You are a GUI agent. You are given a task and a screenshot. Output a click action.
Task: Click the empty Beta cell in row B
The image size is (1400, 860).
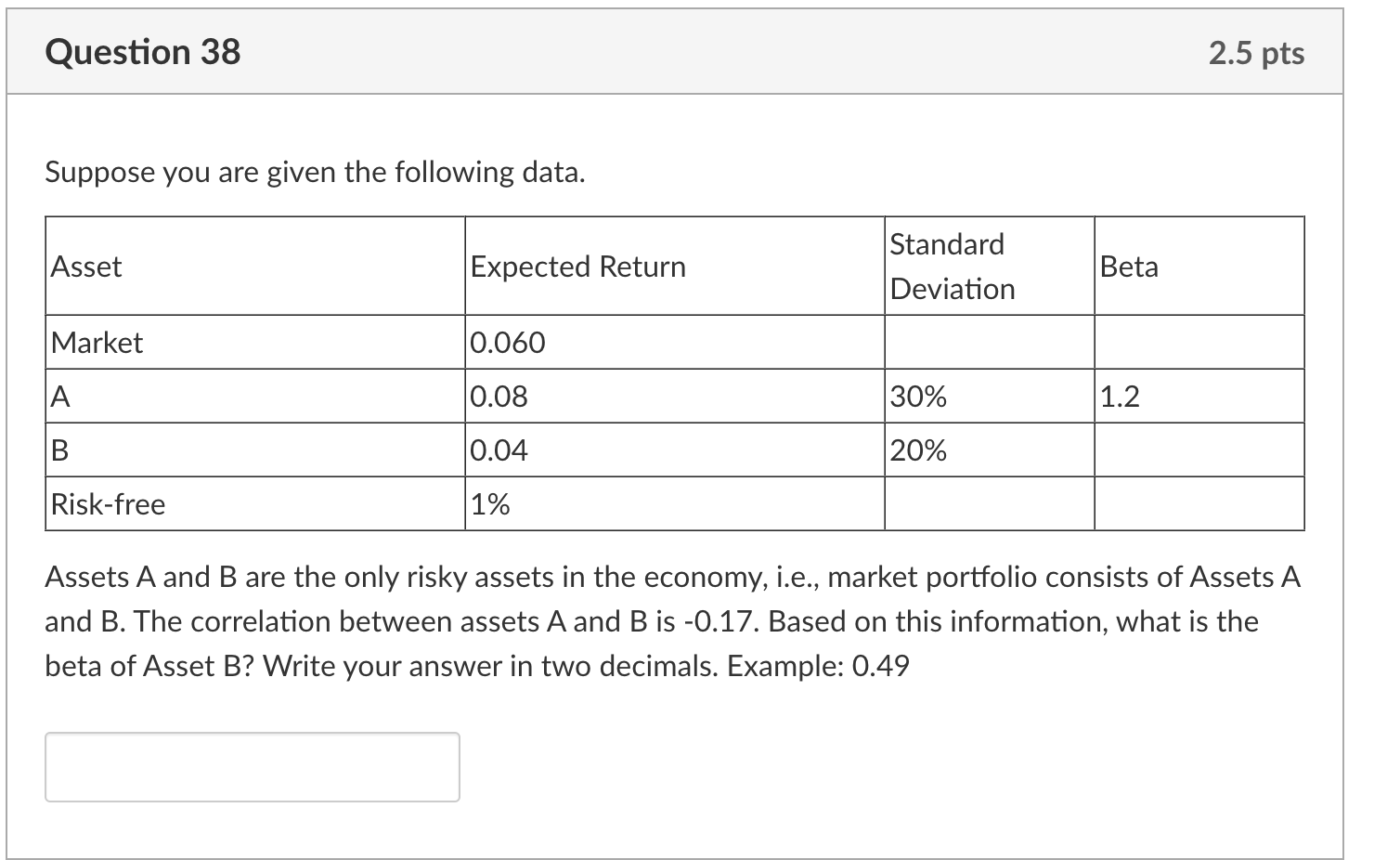point(1199,450)
